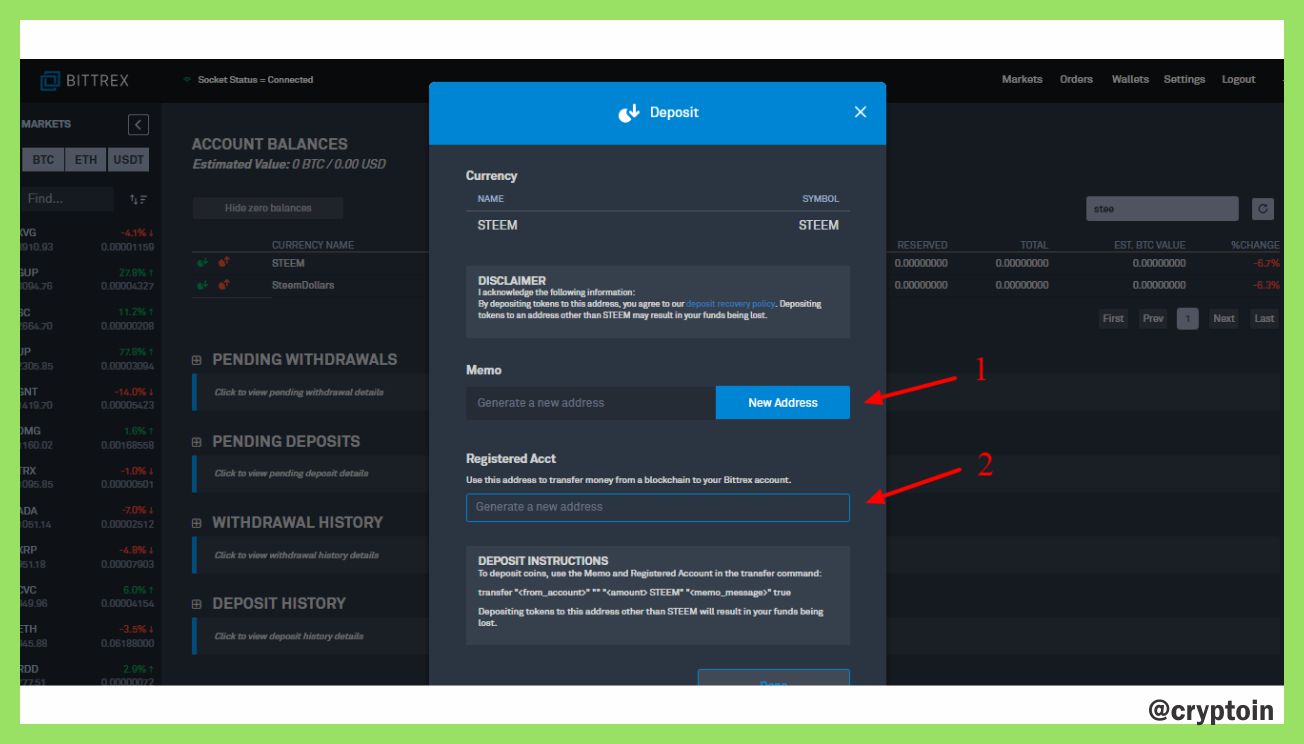Click the red withdraw icon for STEEM
The width and height of the screenshot is (1304, 744).
click(224, 263)
